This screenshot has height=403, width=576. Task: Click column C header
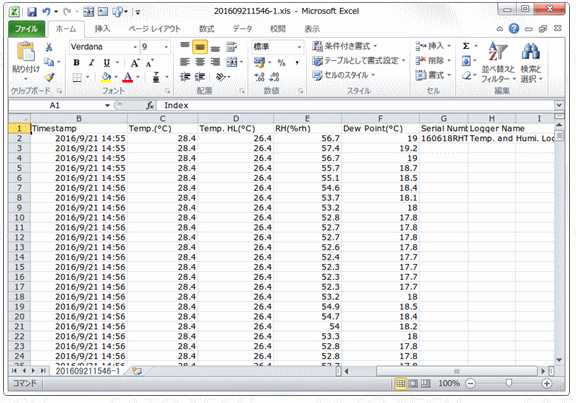coord(162,119)
